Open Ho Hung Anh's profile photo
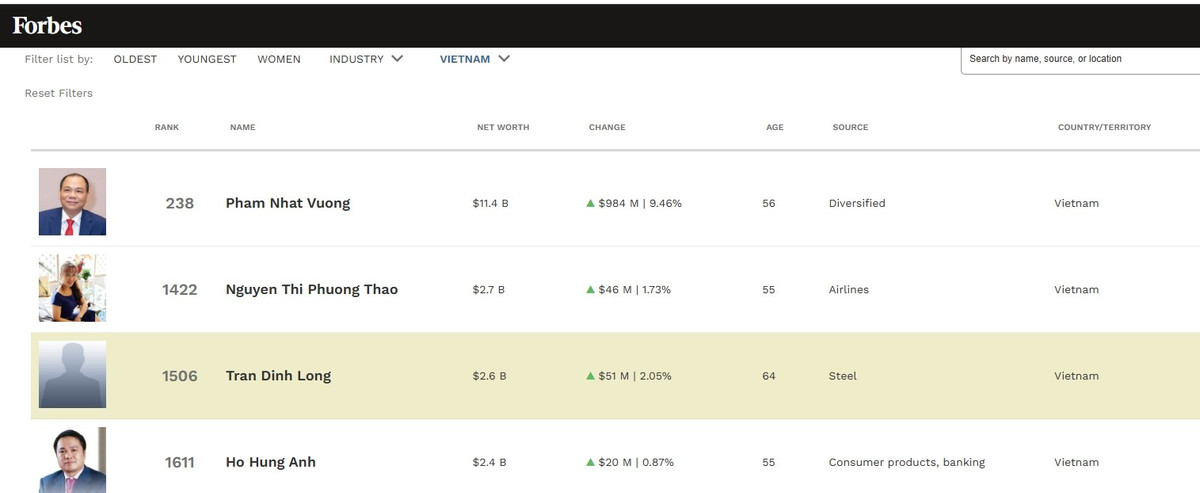Image resolution: width=1200 pixels, height=493 pixels. (72, 460)
